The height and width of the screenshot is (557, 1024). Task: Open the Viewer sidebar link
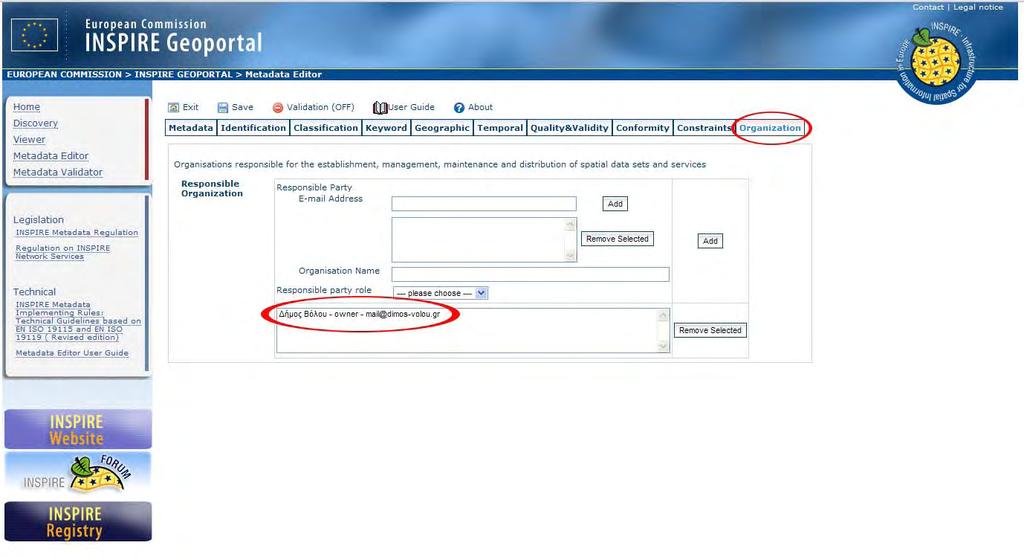point(29,140)
